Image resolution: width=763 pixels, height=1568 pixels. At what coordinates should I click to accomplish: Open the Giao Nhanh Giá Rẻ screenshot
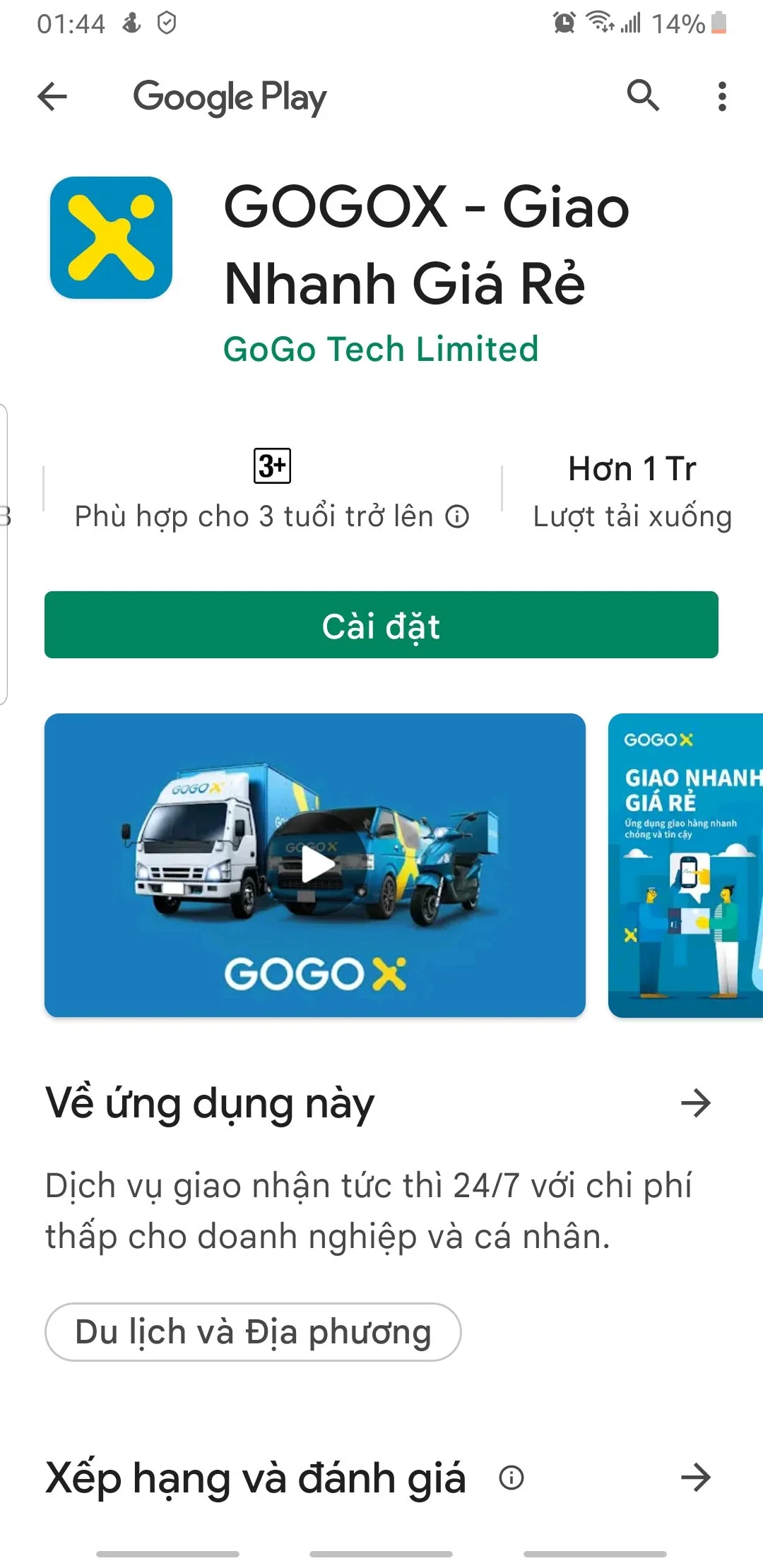point(685,865)
